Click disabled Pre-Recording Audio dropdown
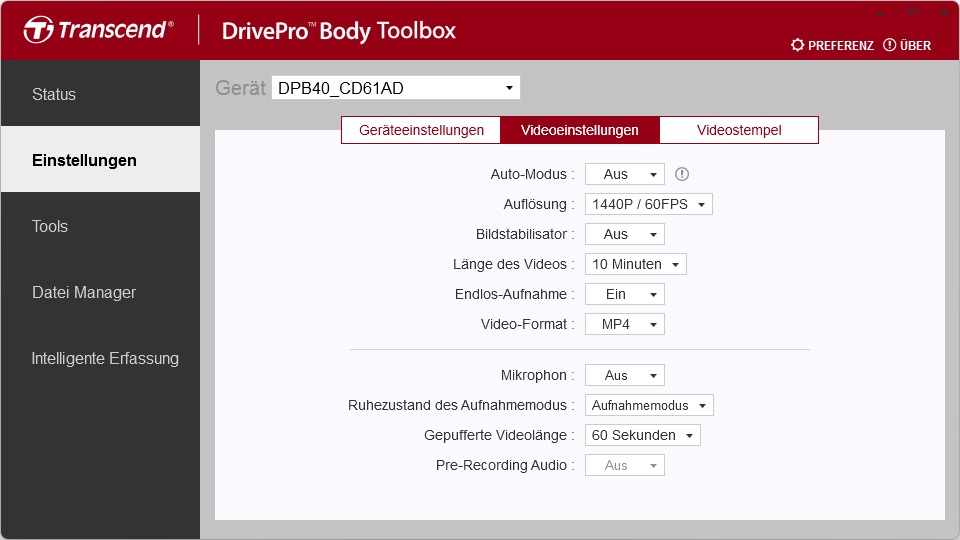Image resolution: width=960 pixels, height=540 pixels. (624, 465)
